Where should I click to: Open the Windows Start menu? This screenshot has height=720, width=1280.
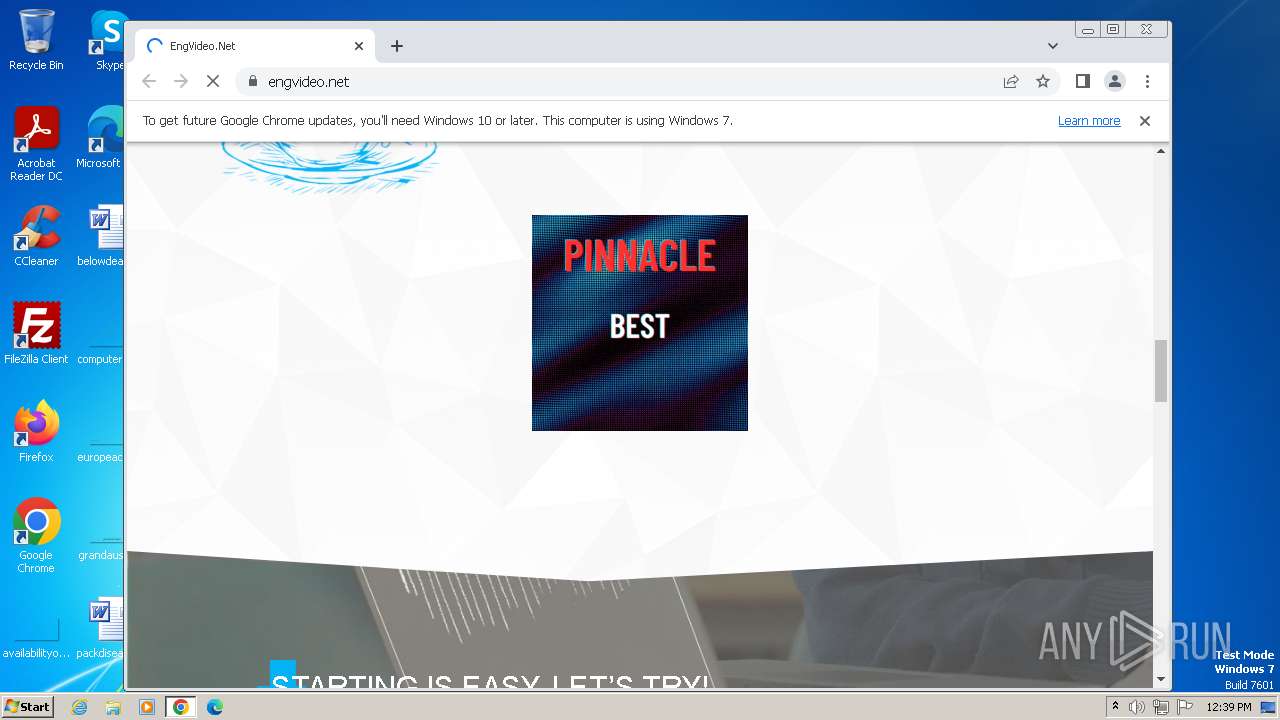(x=27, y=707)
